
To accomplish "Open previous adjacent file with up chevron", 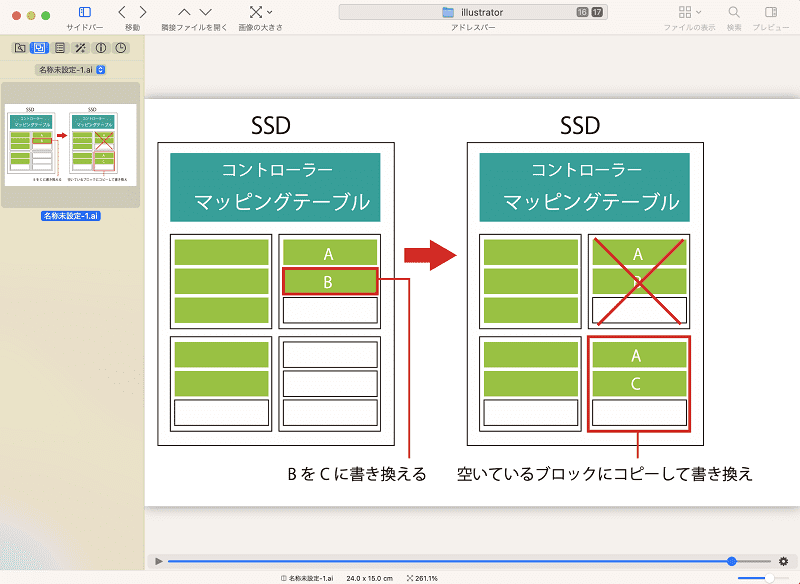I will click(x=184, y=12).
